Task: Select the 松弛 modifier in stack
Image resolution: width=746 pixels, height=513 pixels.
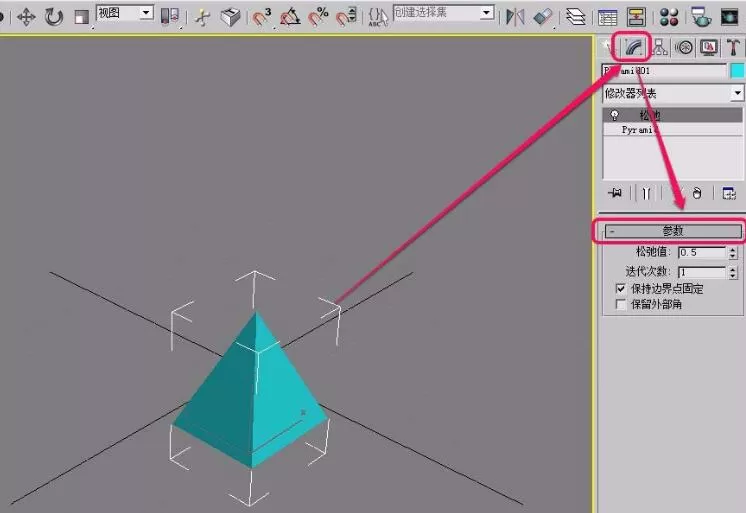Action: pos(673,115)
